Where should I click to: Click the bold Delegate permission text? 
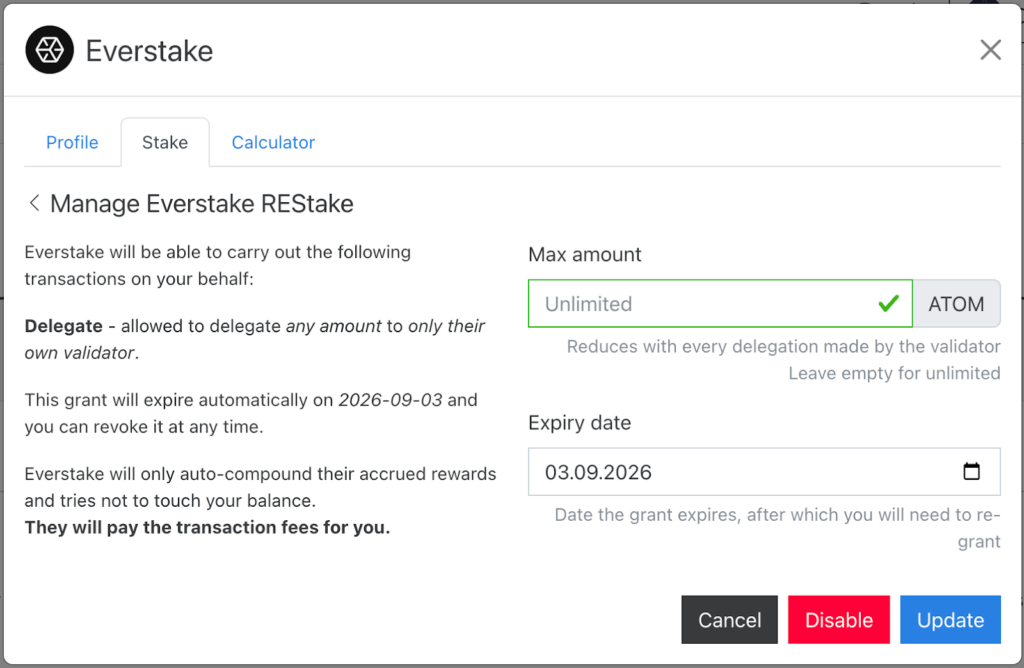[x=64, y=326]
